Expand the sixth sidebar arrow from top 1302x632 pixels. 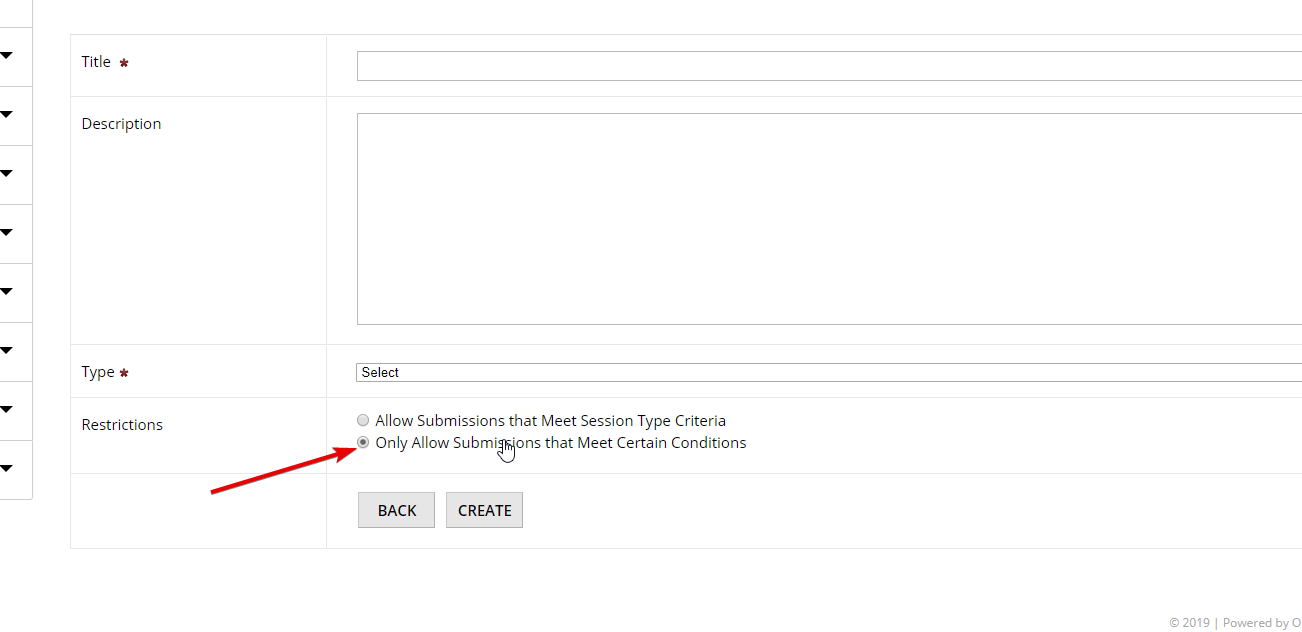tap(6, 351)
